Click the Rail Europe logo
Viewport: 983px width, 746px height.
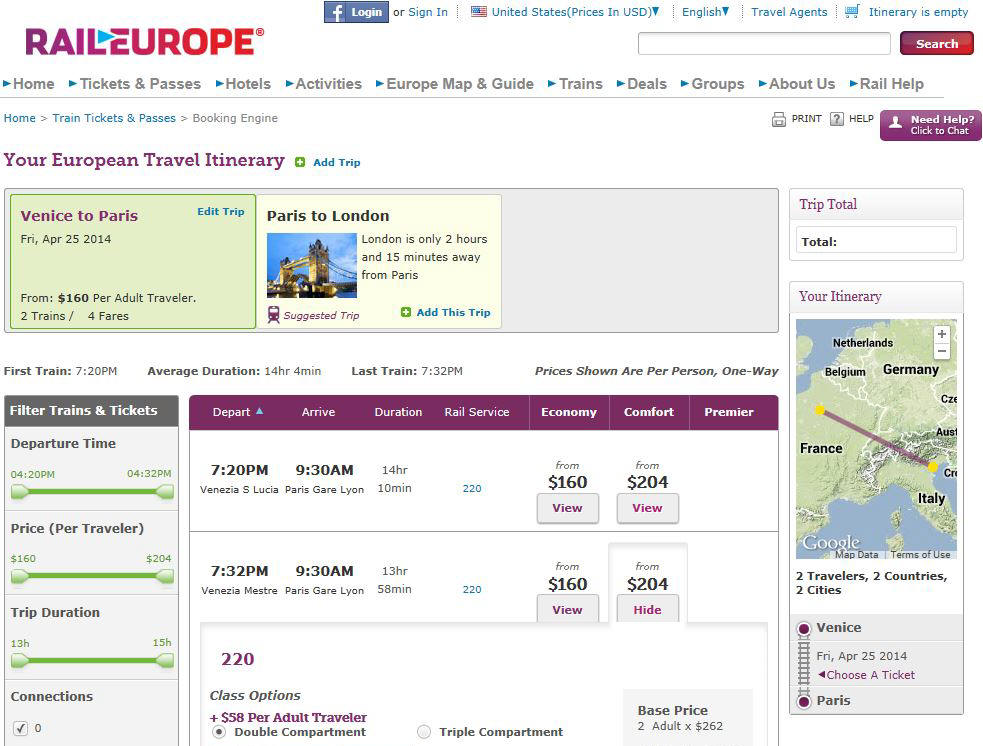pyautogui.click(x=144, y=41)
